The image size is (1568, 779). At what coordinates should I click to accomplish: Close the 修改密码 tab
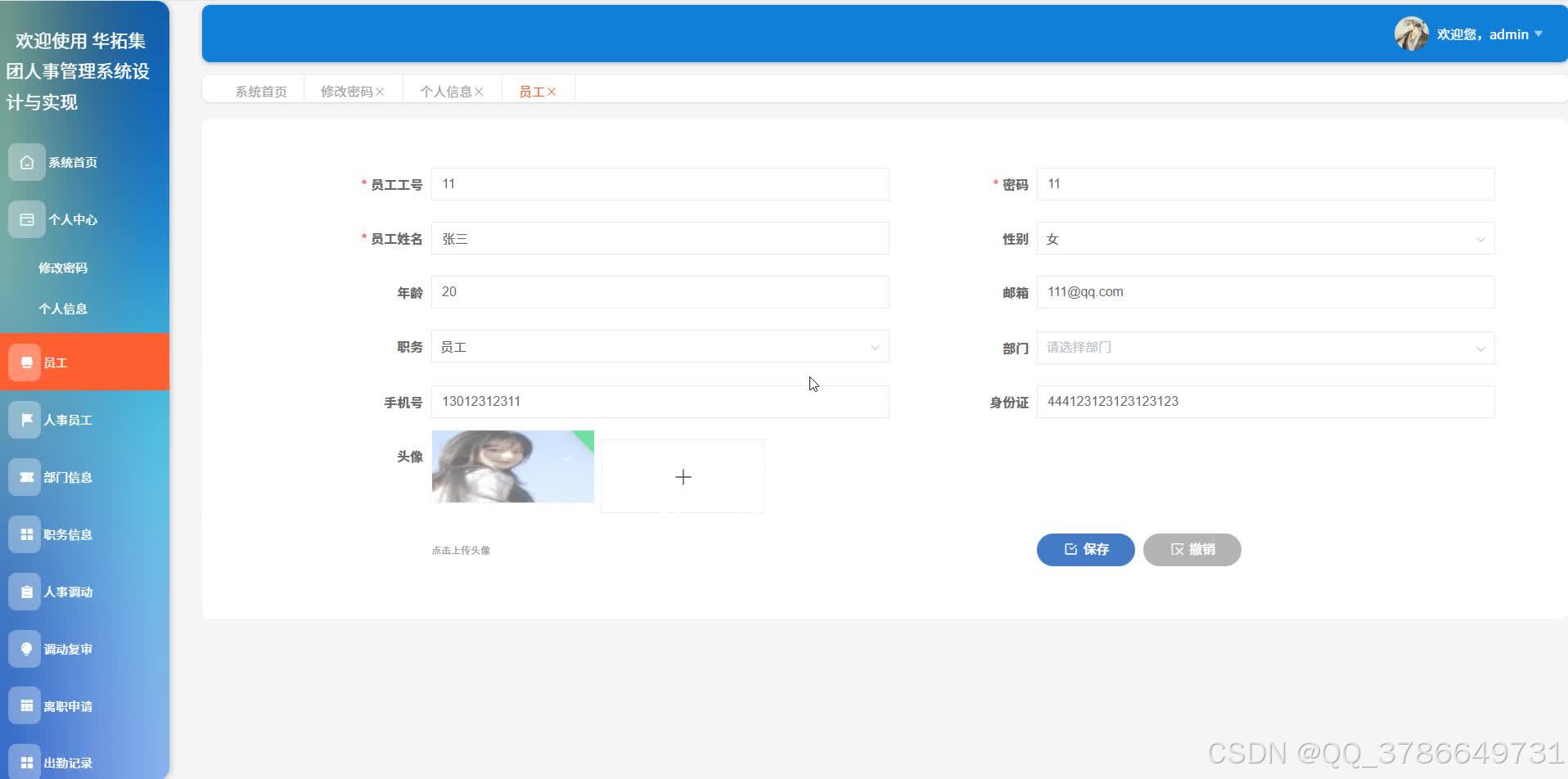click(x=380, y=91)
